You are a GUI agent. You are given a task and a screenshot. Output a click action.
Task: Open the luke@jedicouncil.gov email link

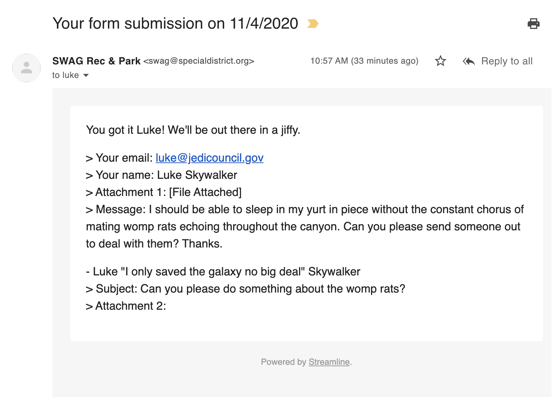click(209, 158)
